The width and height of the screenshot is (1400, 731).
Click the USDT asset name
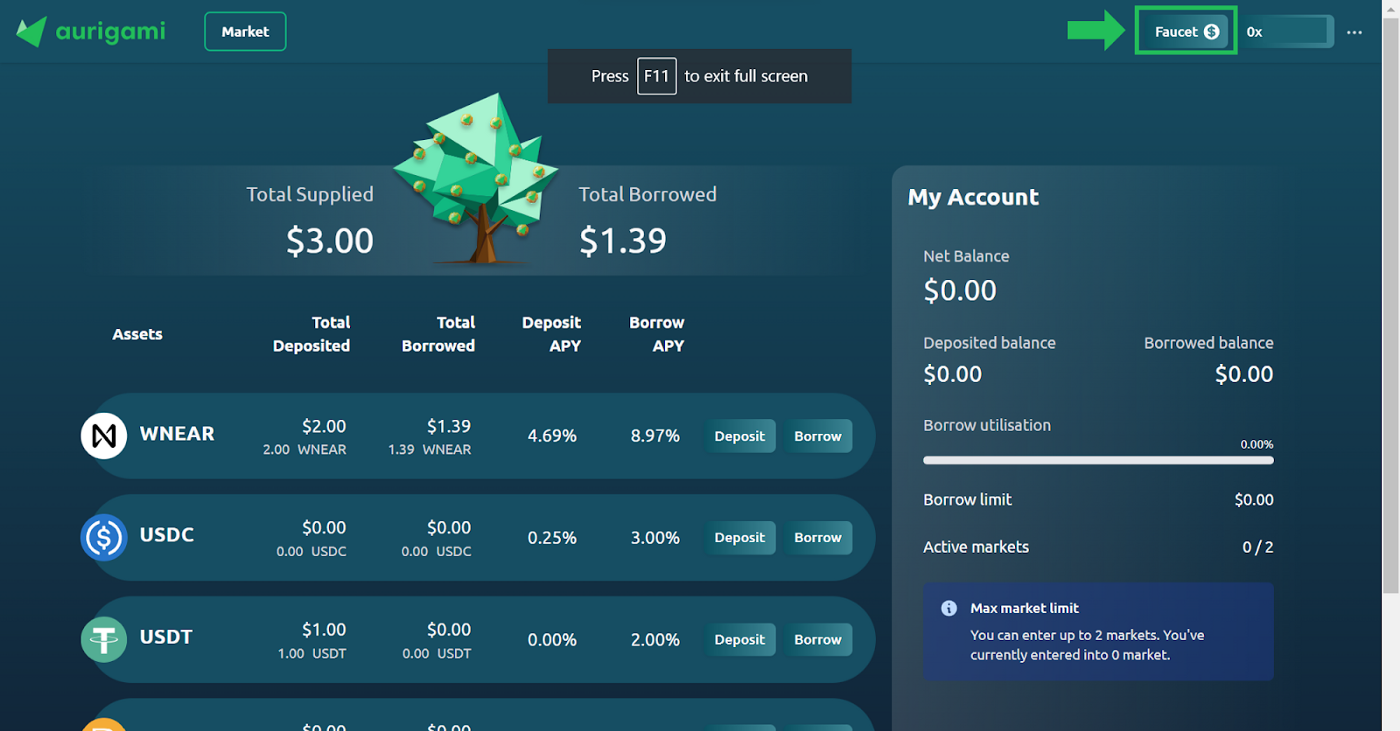[166, 637]
